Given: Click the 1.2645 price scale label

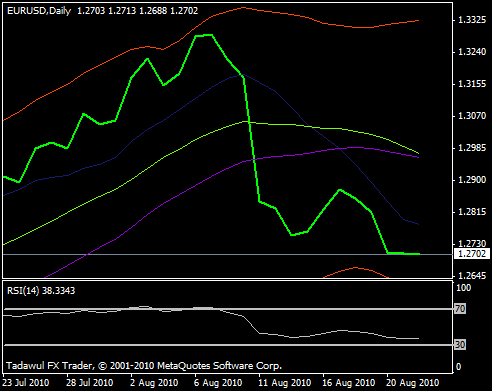Looking at the screenshot, I should tap(472, 276).
